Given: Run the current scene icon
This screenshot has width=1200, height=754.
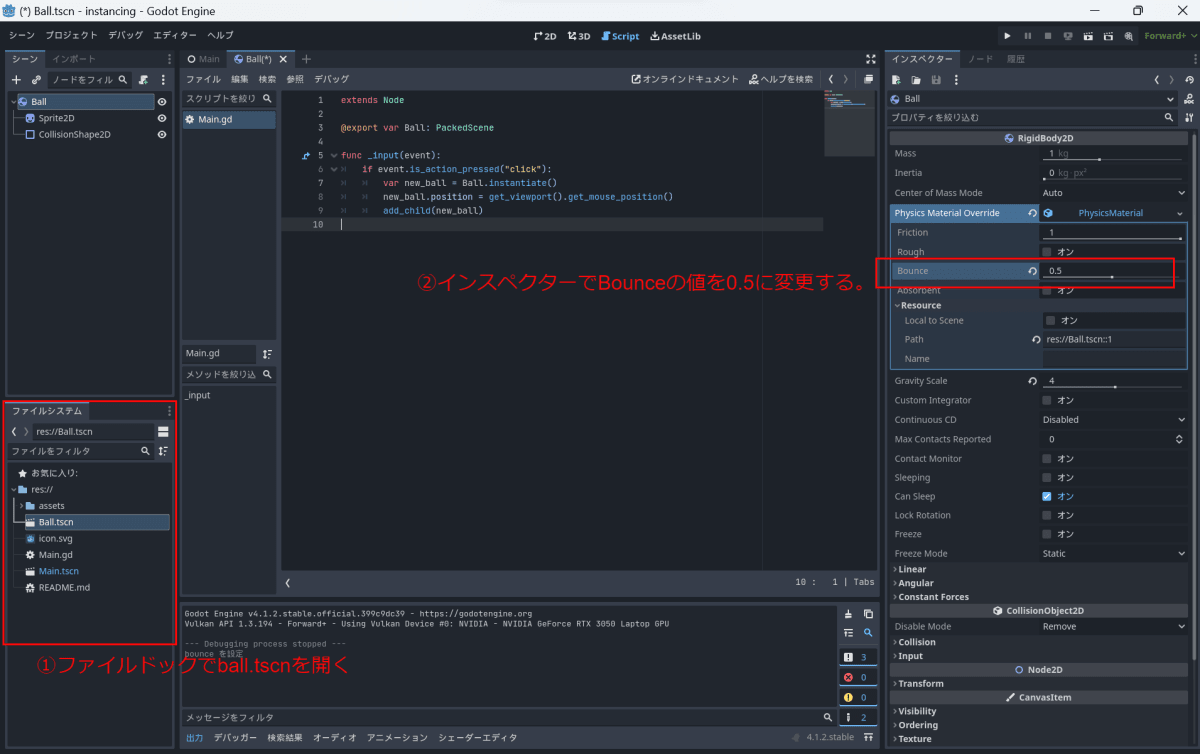Looking at the screenshot, I should 1088,35.
